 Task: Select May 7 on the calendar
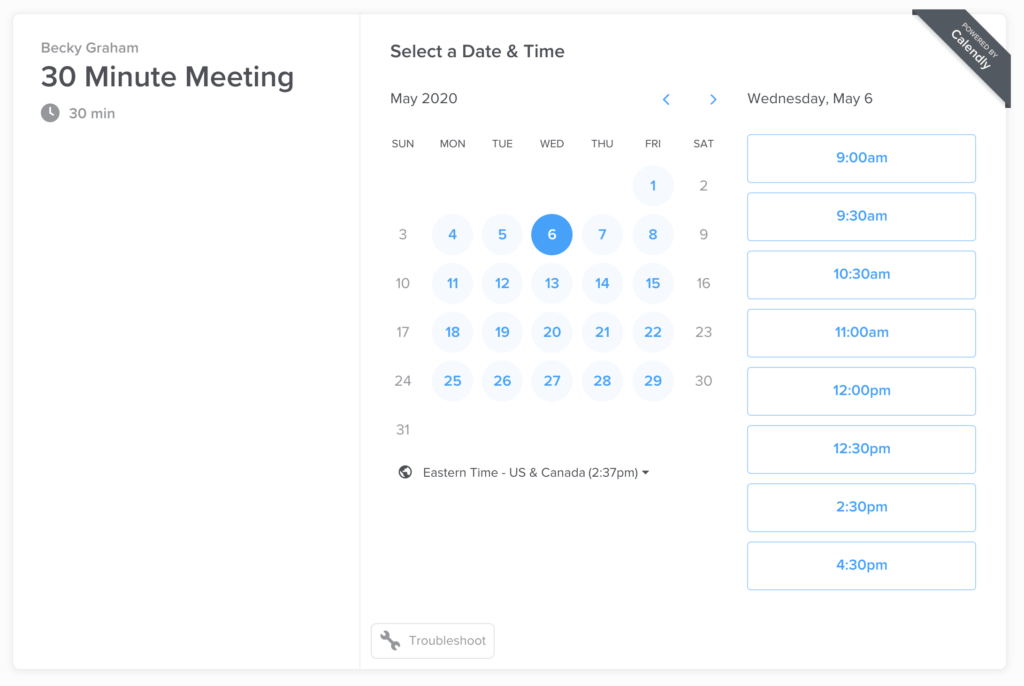pyautogui.click(x=602, y=235)
